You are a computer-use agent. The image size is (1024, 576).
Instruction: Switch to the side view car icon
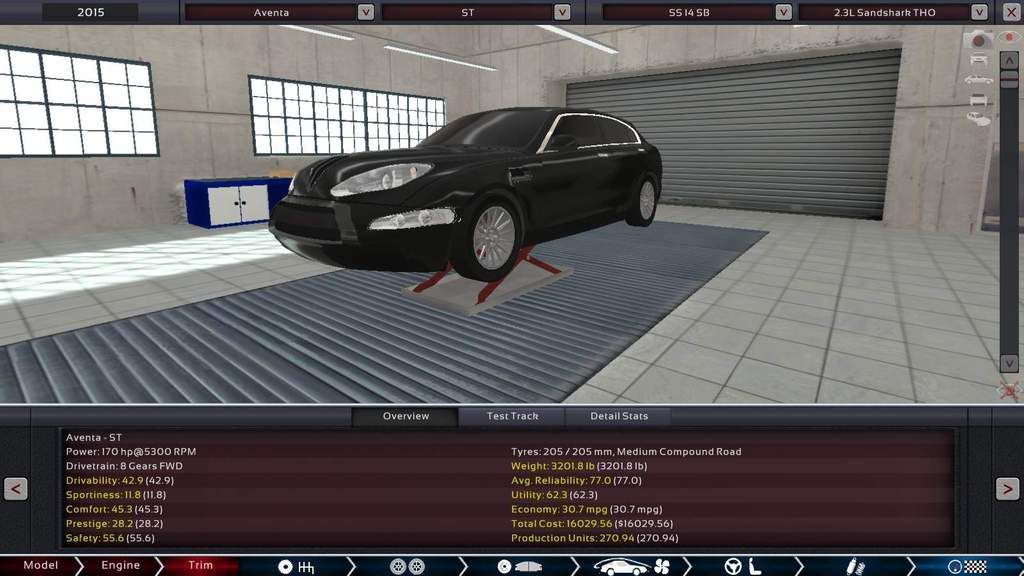click(978, 80)
